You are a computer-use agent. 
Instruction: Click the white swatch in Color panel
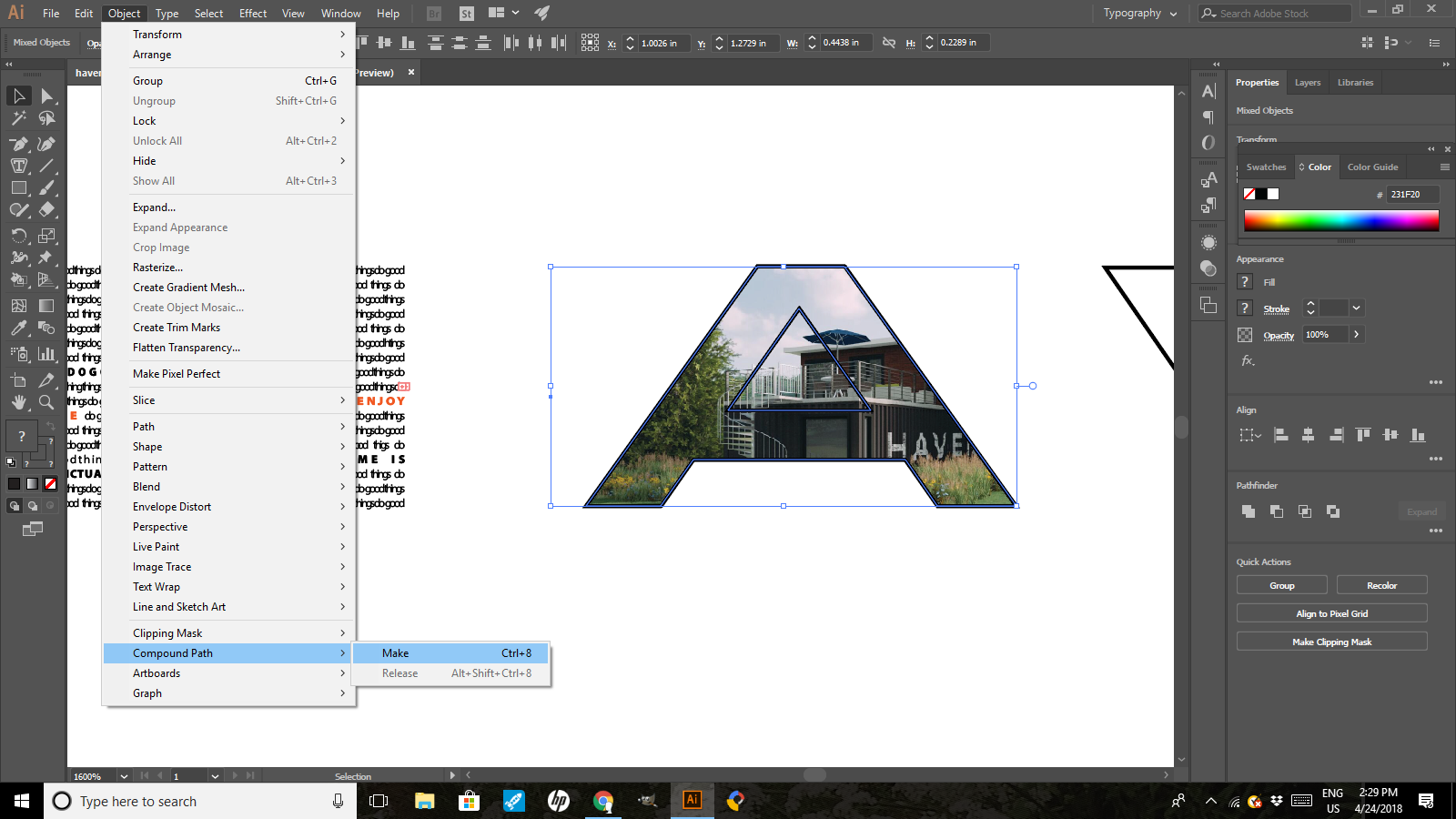pyautogui.click(x=1273, y=194)
